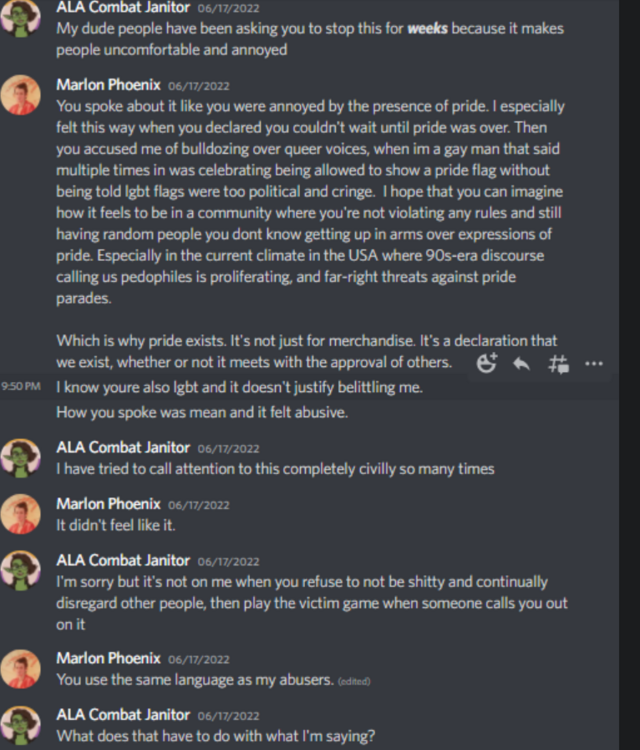
Task: Open the three-dots More menu on the message
Action: (x=594, y=364)
